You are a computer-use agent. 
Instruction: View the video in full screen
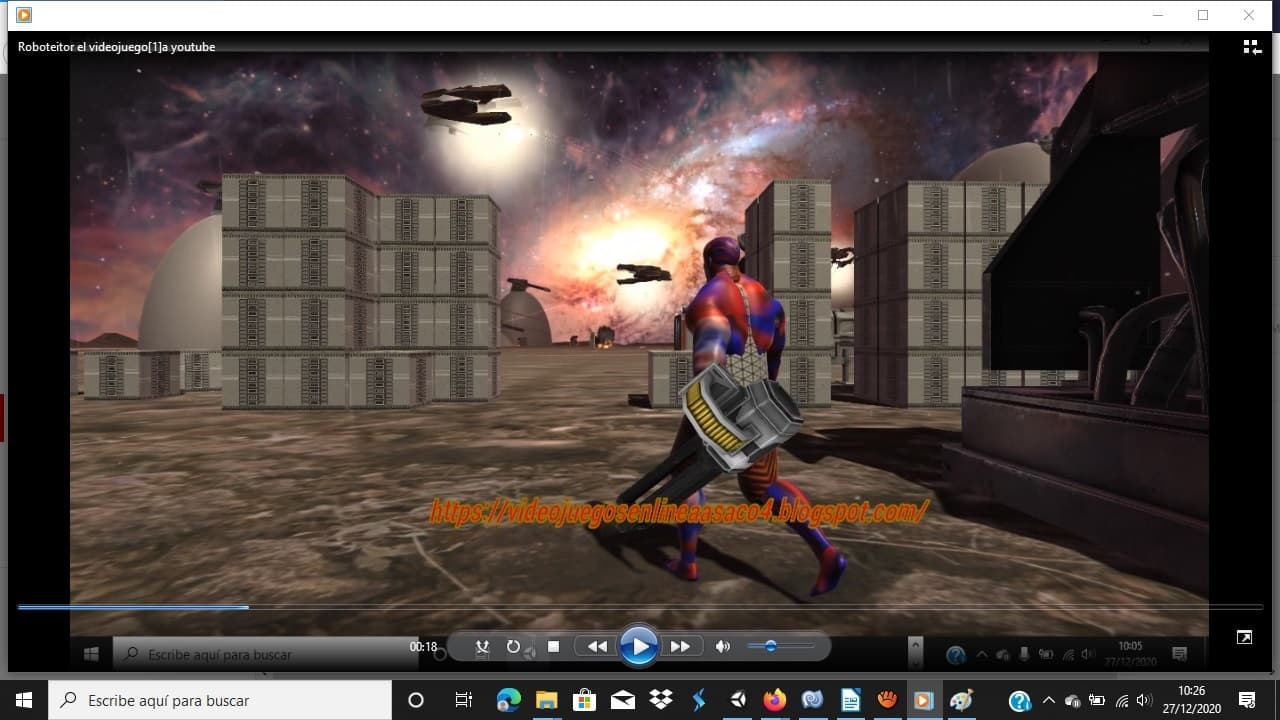pyautogui.click(x=1244, y=637)
